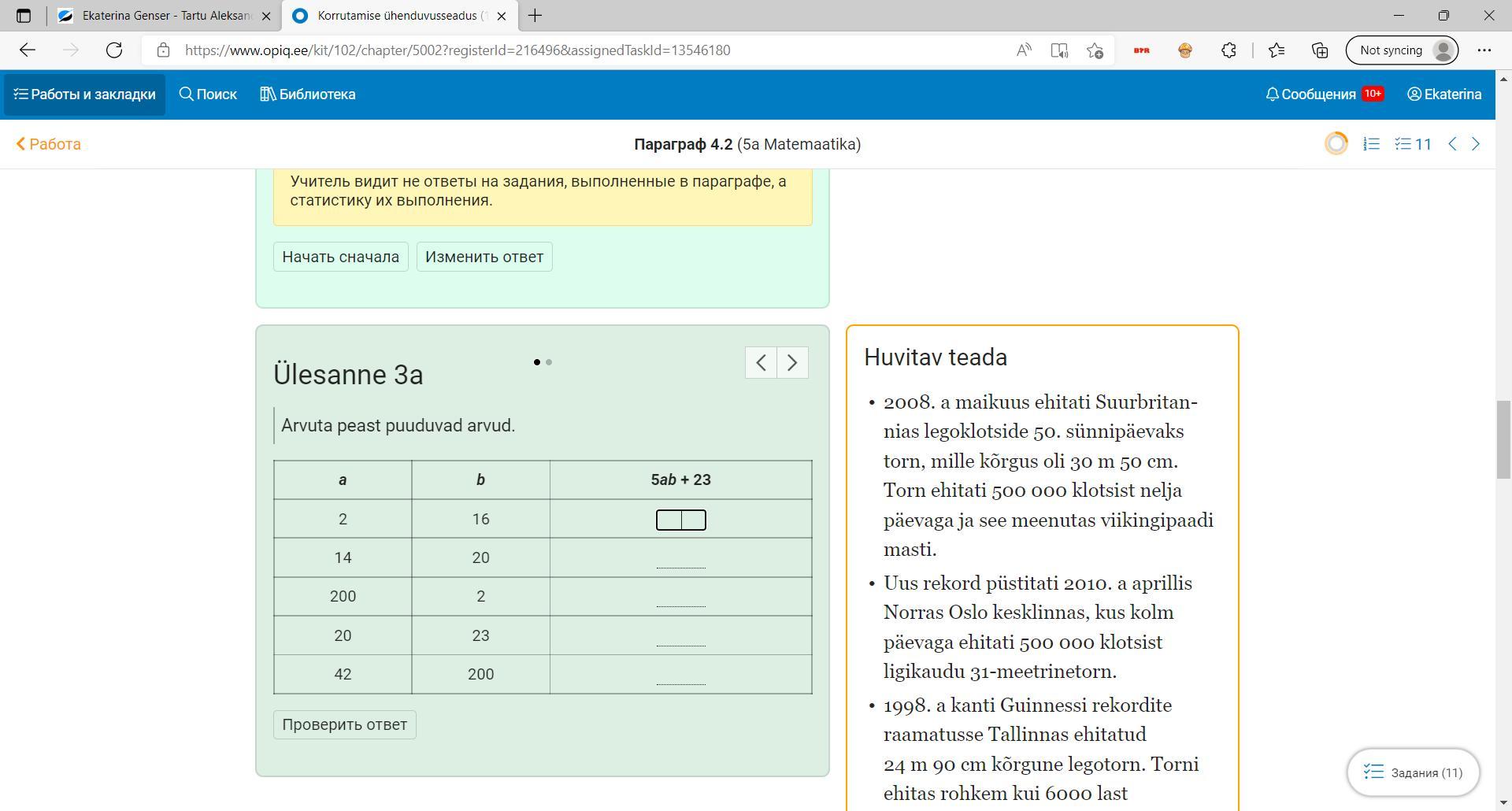Add page to favorites star icon
This screenshot has height=811, width=1512.
click(x=1095, y=50)
